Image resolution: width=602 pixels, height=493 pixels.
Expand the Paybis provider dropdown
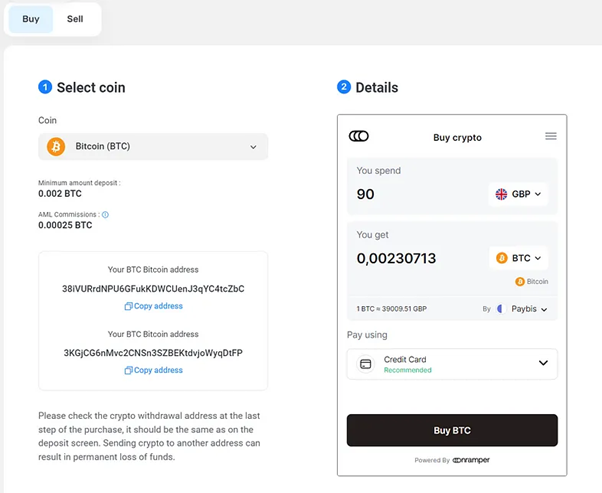point(529,310)
